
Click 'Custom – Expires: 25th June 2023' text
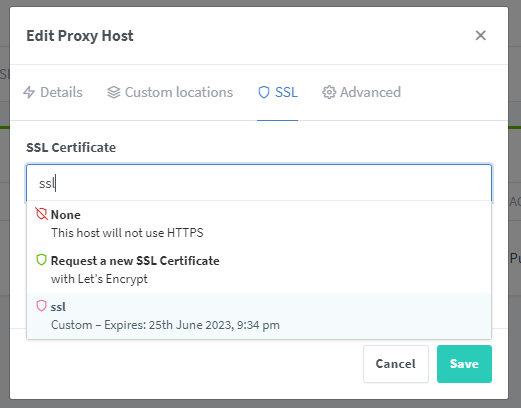click(142, 325)
